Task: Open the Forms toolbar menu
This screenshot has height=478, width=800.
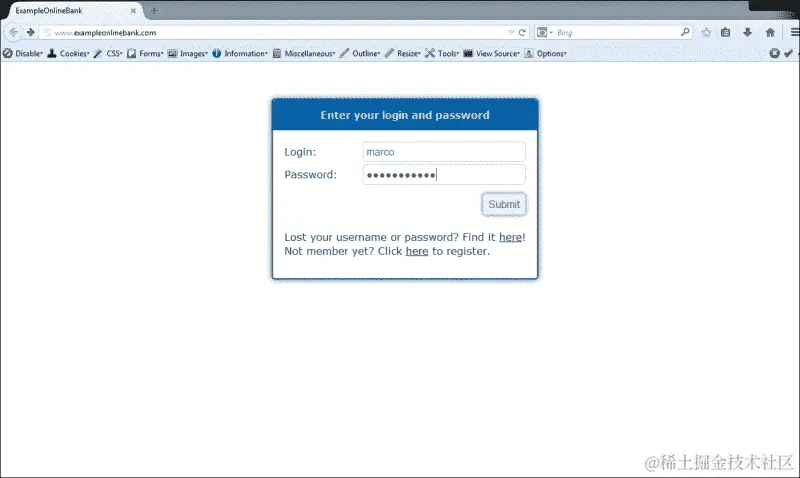Action: point(145,53)
